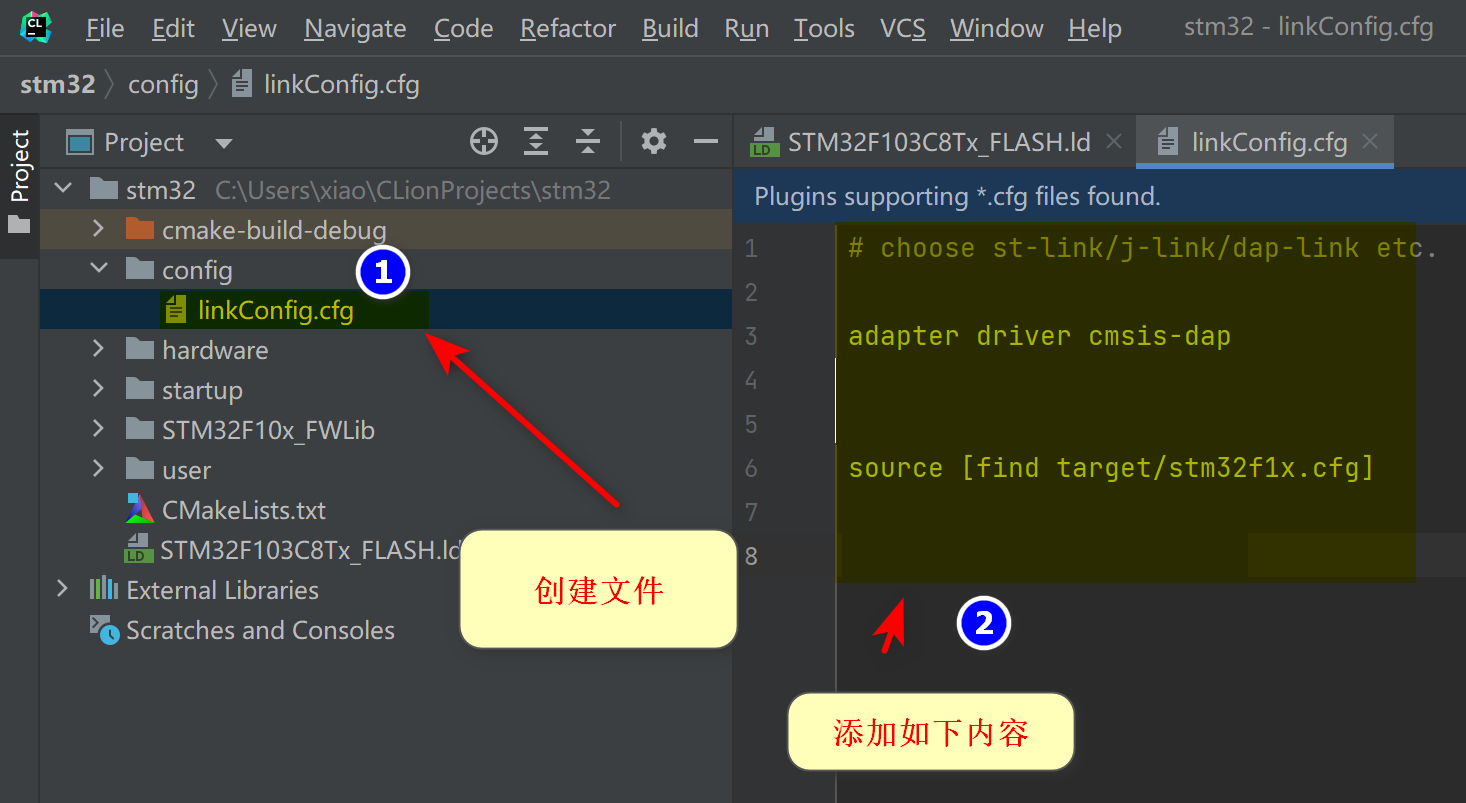Select the config folder in tree

[386, 270]
